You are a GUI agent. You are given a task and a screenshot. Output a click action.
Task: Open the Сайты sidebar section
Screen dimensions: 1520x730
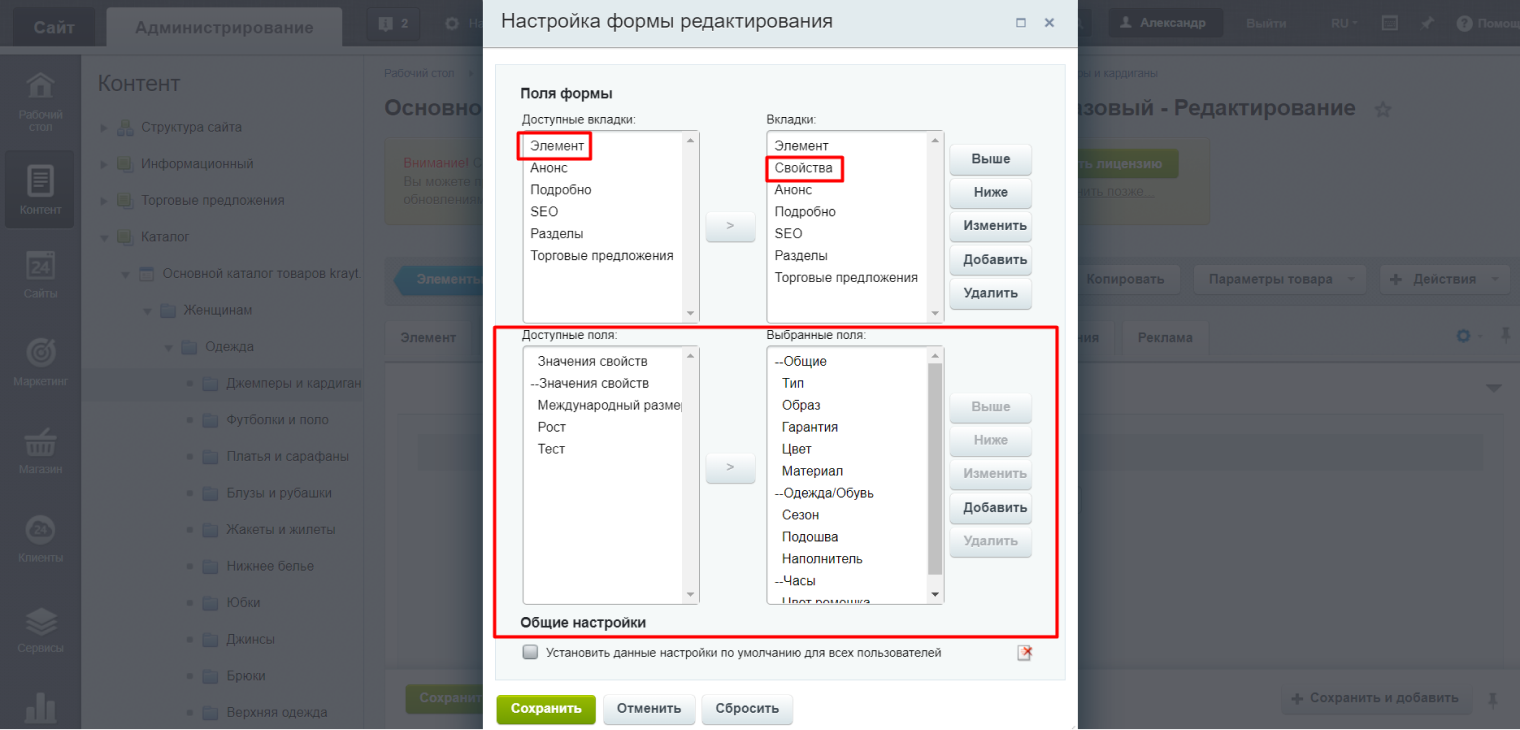[40, 275]
